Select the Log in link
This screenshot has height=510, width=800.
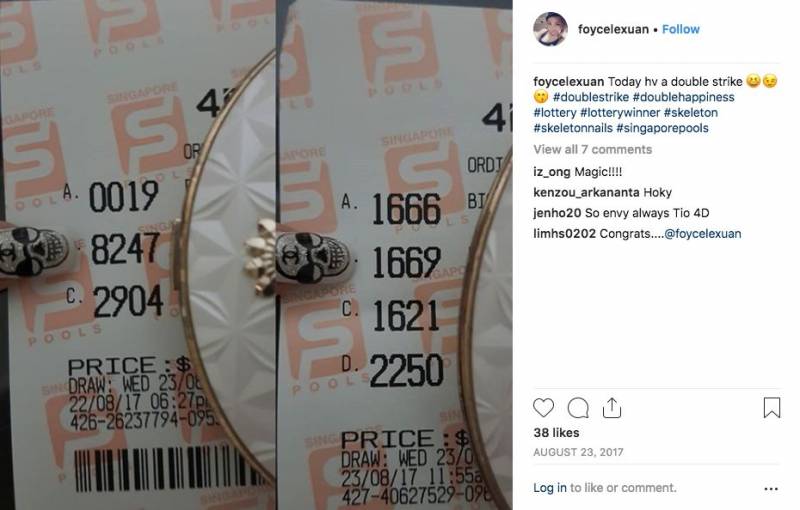coord(549,488)
